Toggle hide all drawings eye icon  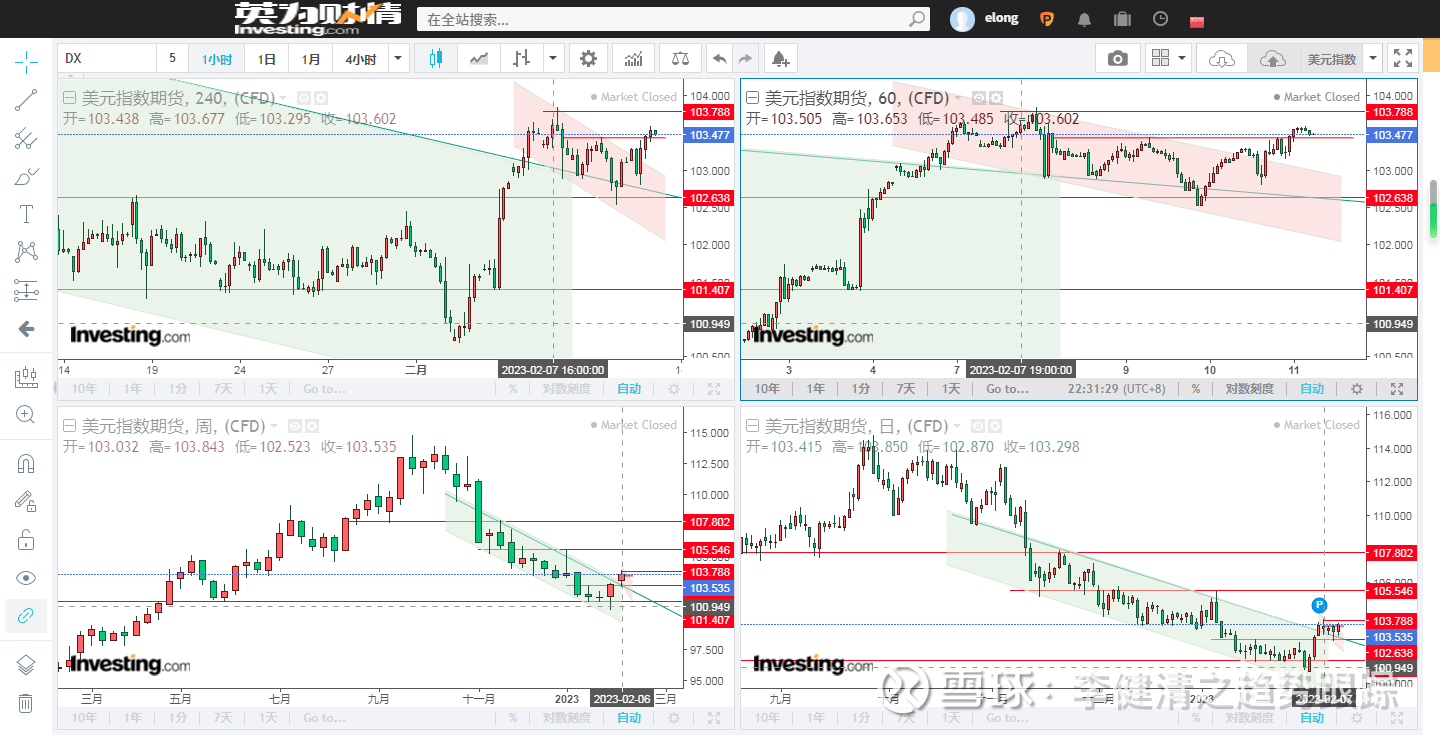(26, 578)
